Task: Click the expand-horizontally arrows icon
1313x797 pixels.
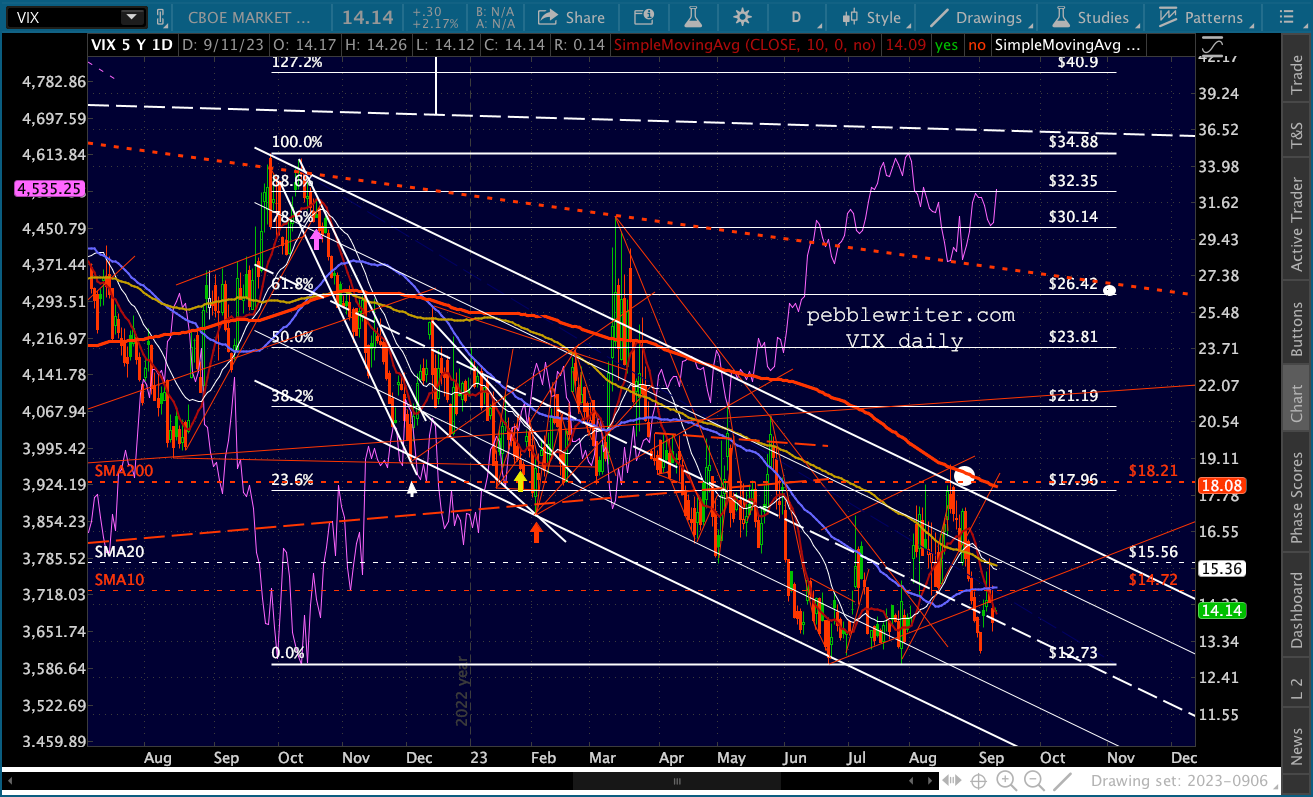Action: (951, 781)
